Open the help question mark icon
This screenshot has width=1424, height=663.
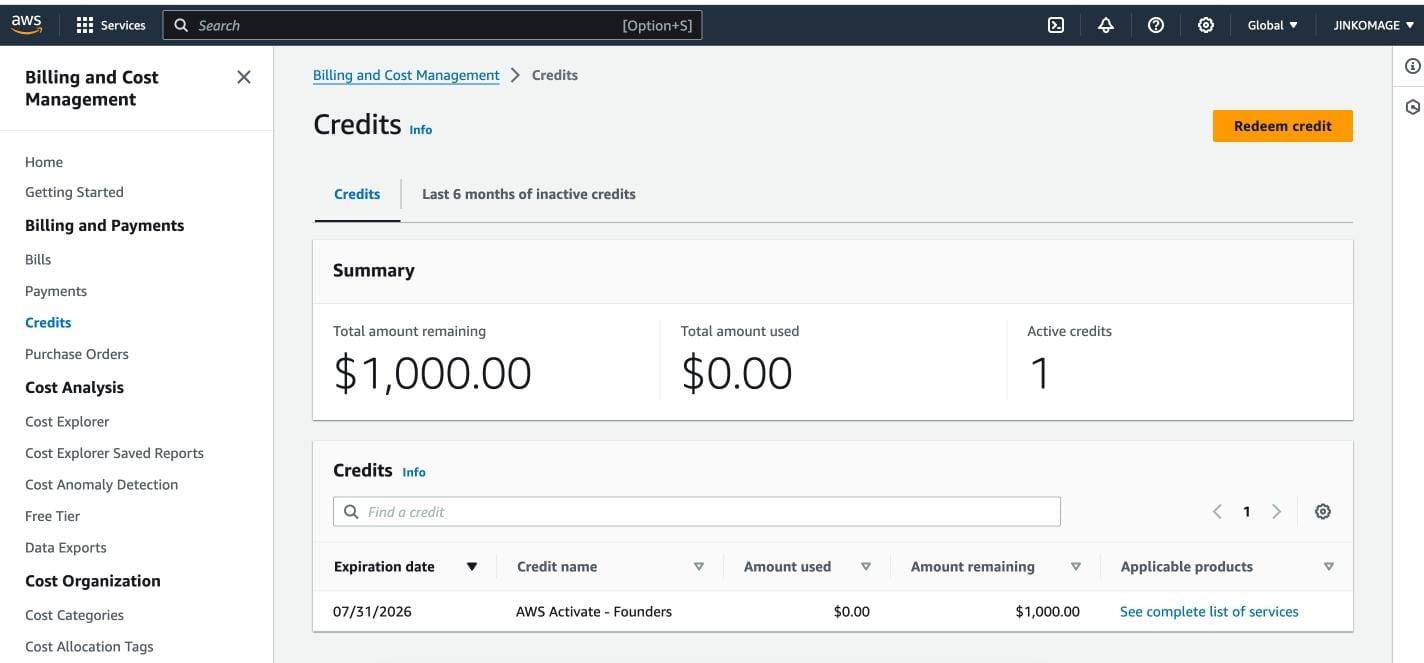[1156, 25]
